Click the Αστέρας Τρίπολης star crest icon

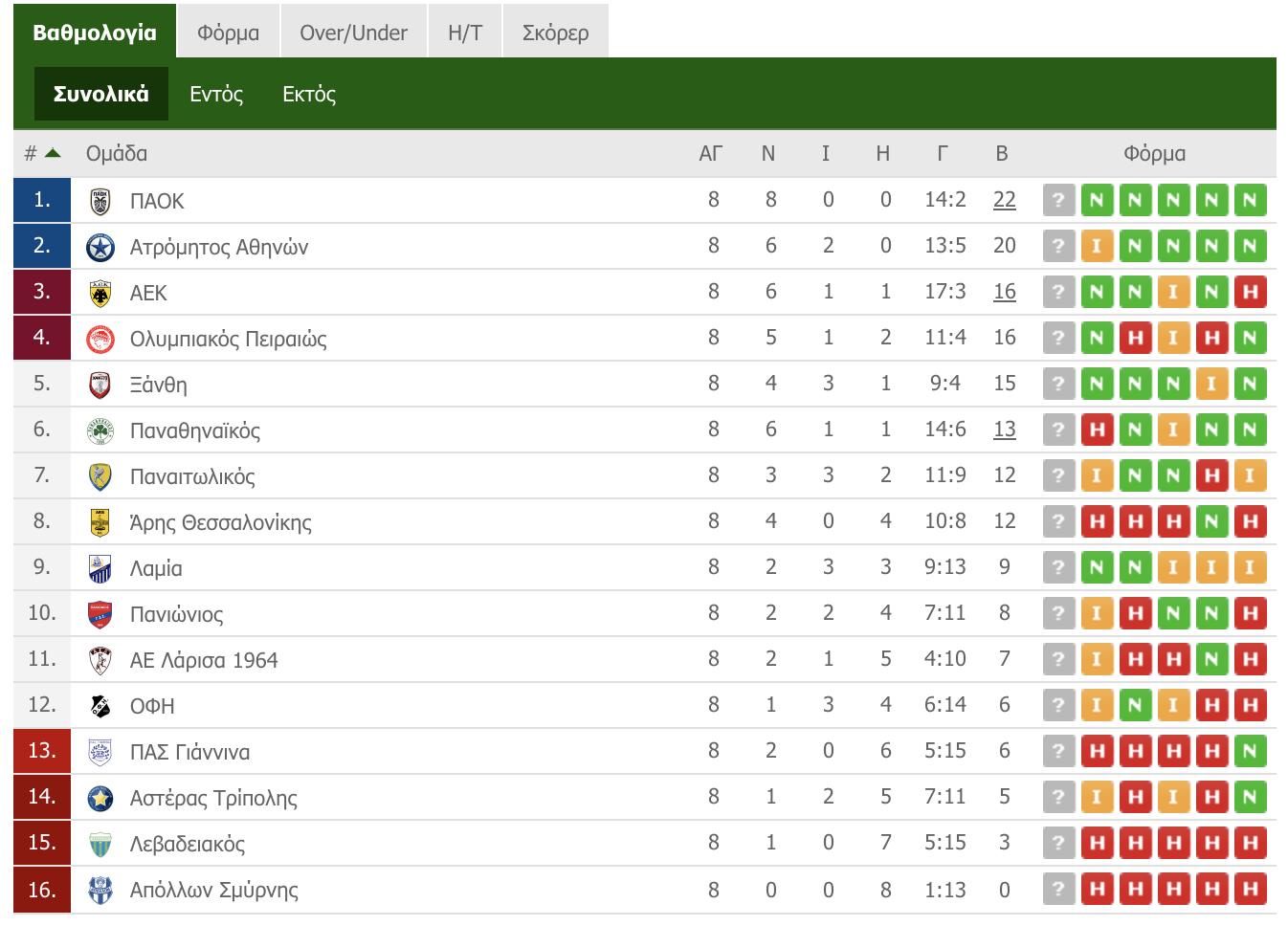point(100,798)
